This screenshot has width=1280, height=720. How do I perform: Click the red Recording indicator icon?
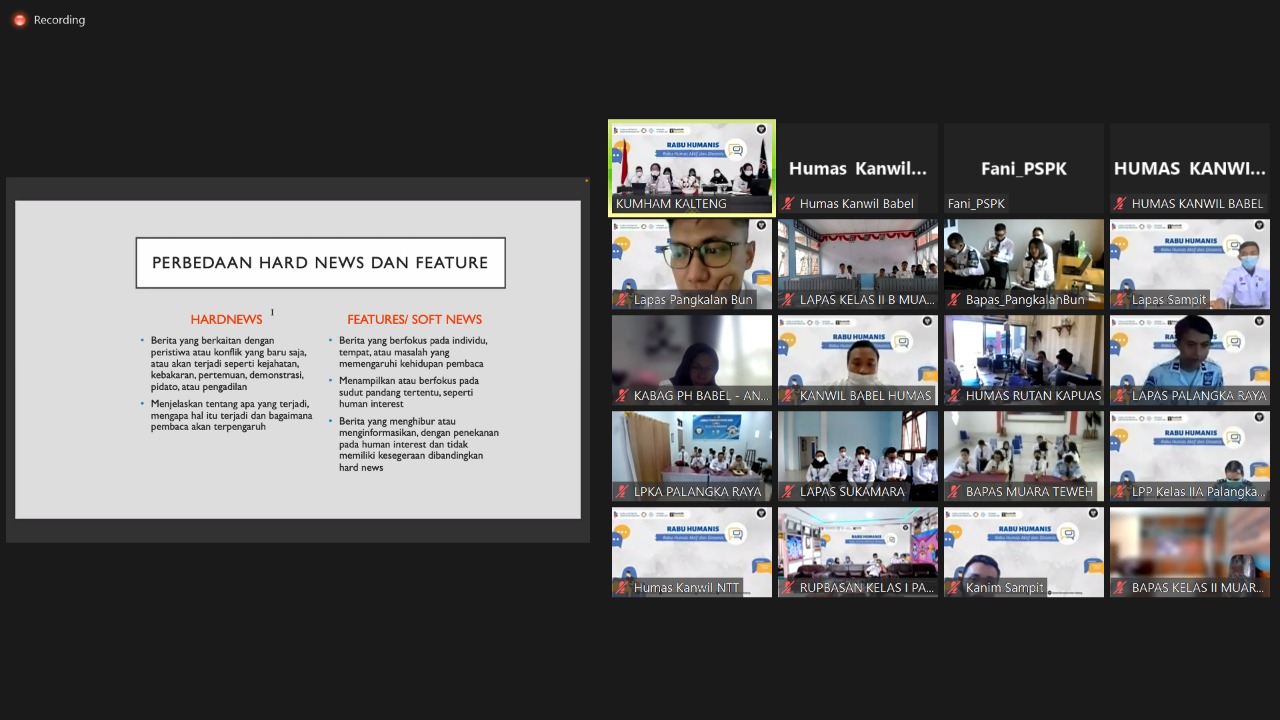click(19, 20)
